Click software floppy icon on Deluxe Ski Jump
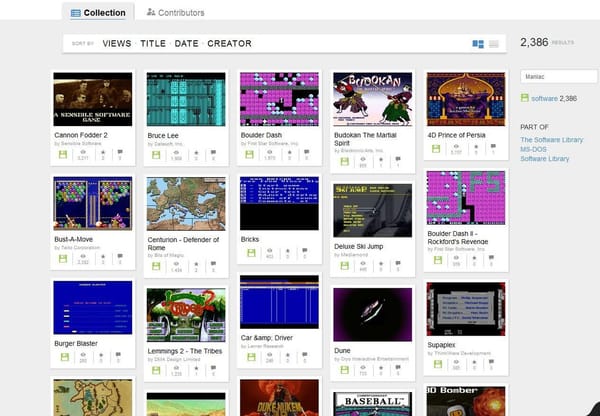Image resolution: width=600 pixels, height=416 pixels. click(345, 265)
